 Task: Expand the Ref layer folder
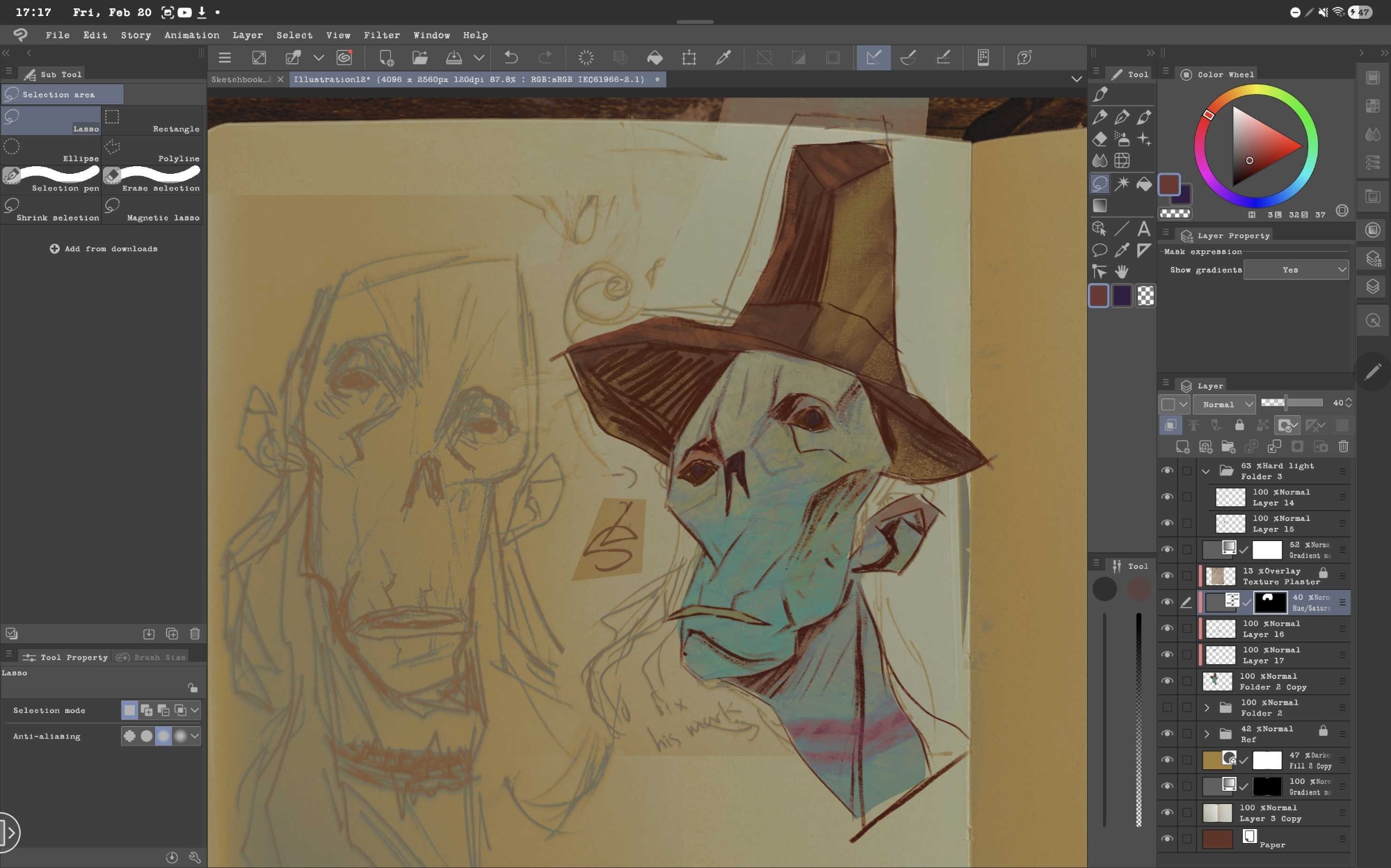[x=1207, y=734]
